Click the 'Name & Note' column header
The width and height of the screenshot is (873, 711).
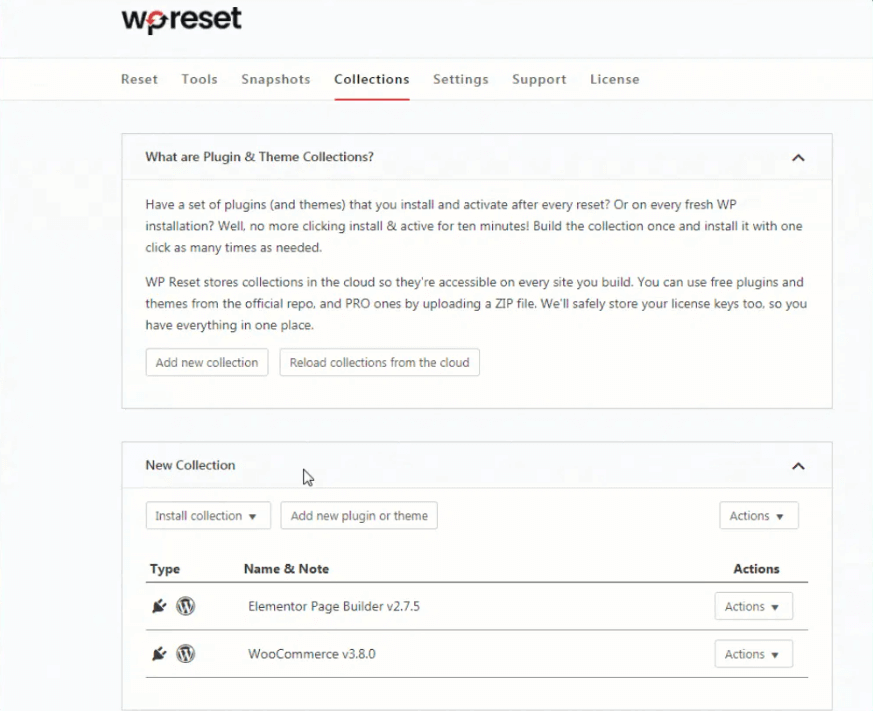pyautogui.click(x=286, y=569)
